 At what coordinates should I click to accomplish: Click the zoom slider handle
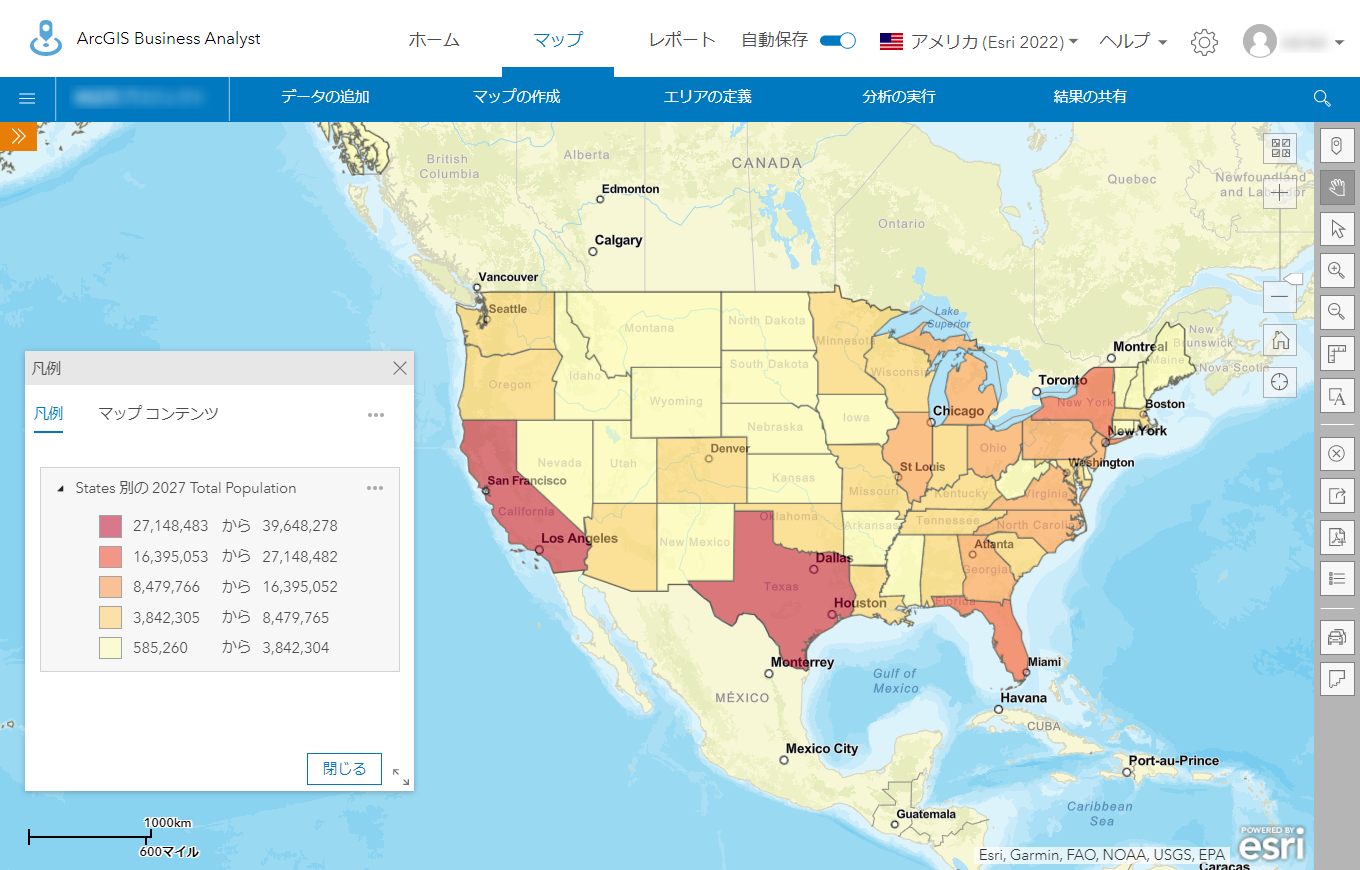1292,277
